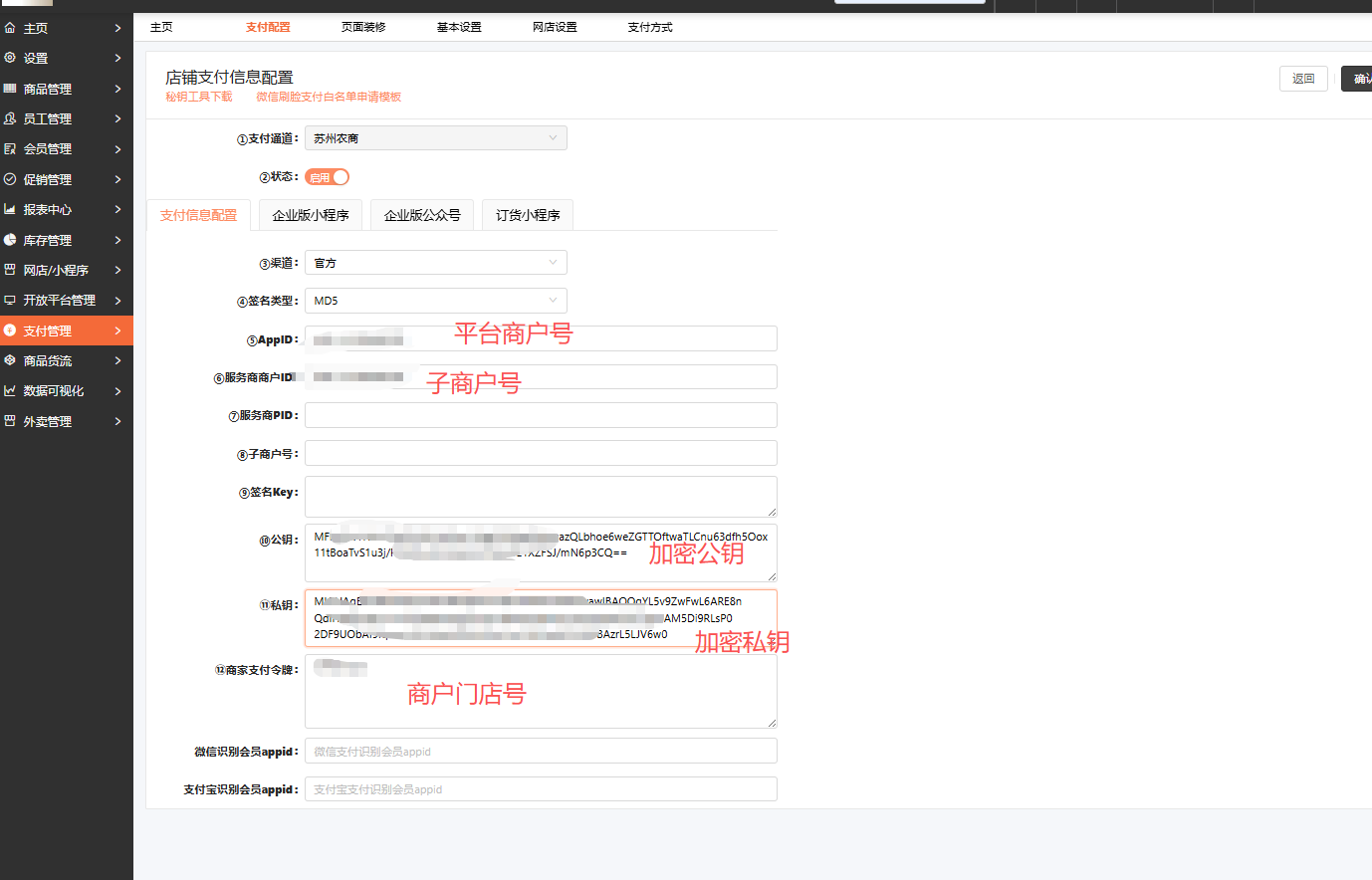
Task: Click the 店铺支付信息配置 page heading
Action: pos(229,77)
